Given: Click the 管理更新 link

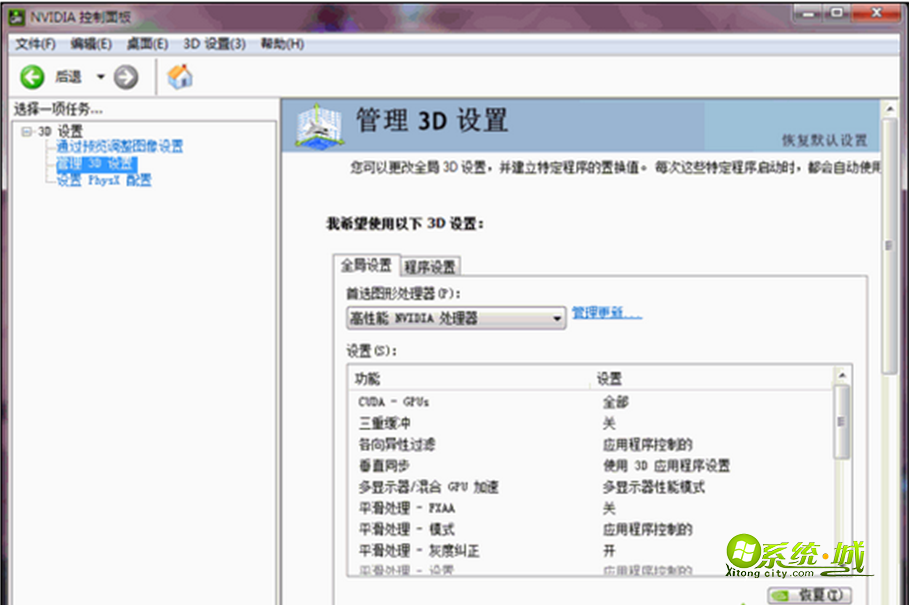Looking at the screenshot, I should (x=606, y=314).
